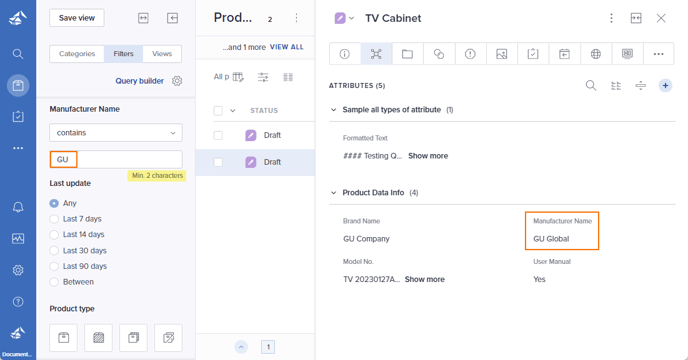Select Last 30 days radio option
The image size is (688, 360).
point(54,251)
